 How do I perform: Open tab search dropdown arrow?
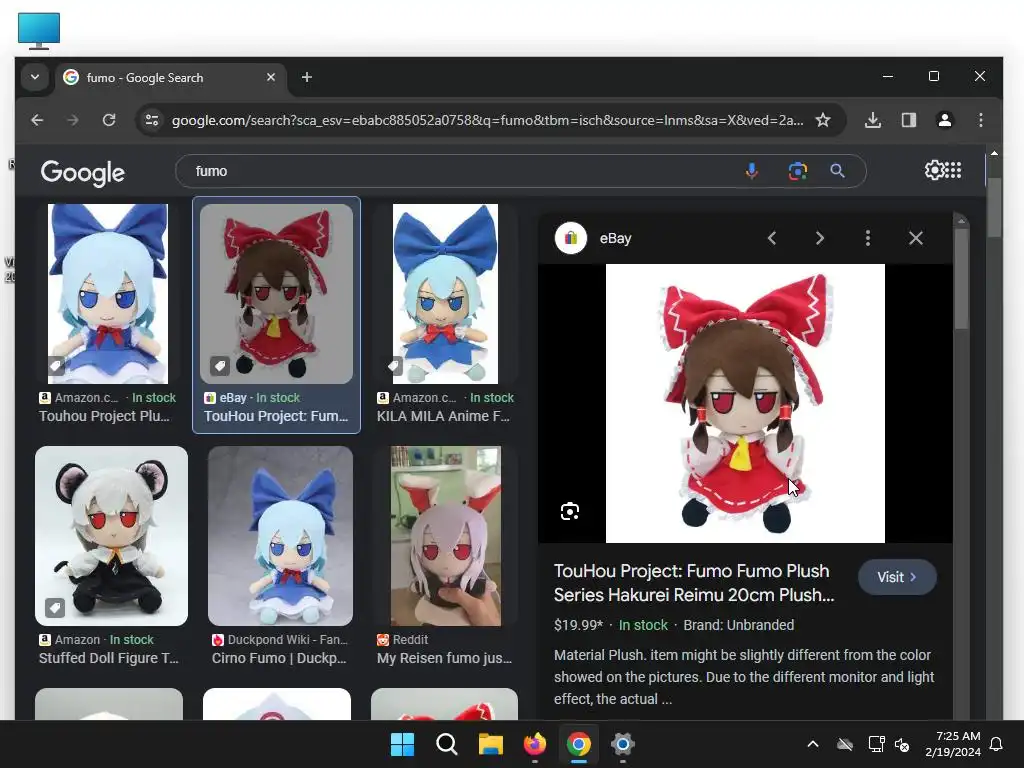(35, 77)
